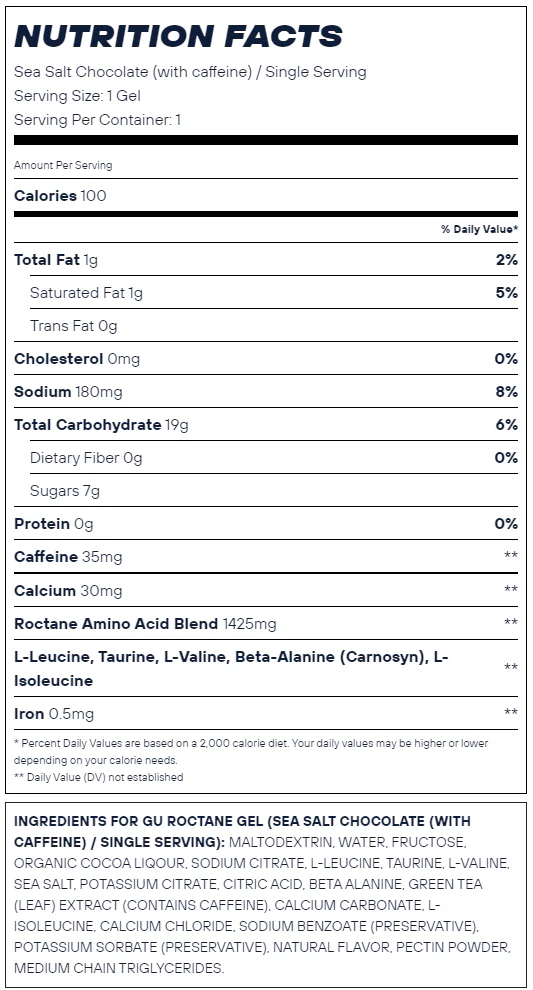
Task: Click the Daily Value not established footnote
Action: point(99,777)
